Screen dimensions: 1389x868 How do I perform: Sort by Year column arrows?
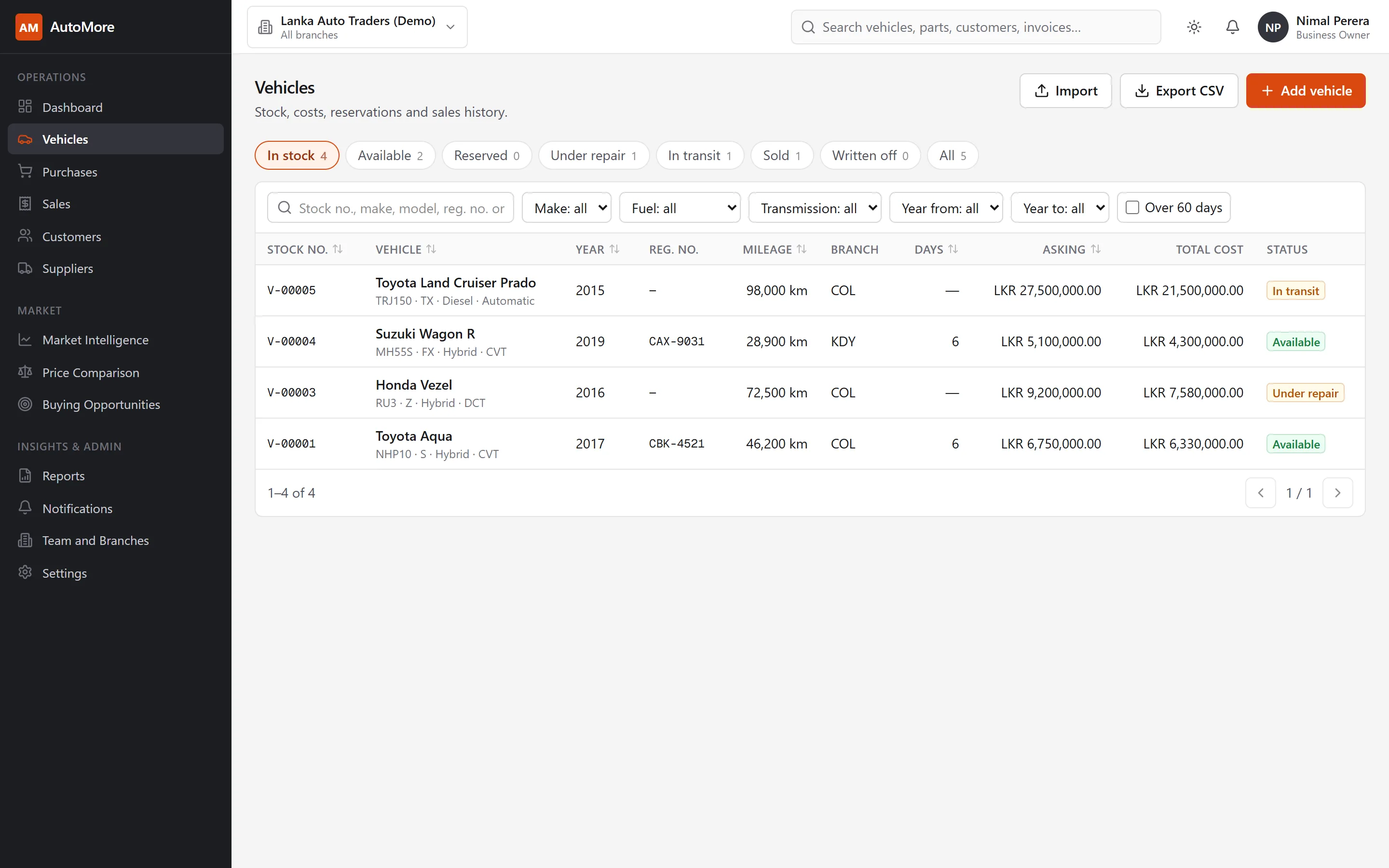pyautogui.click(x=614, y=249)
